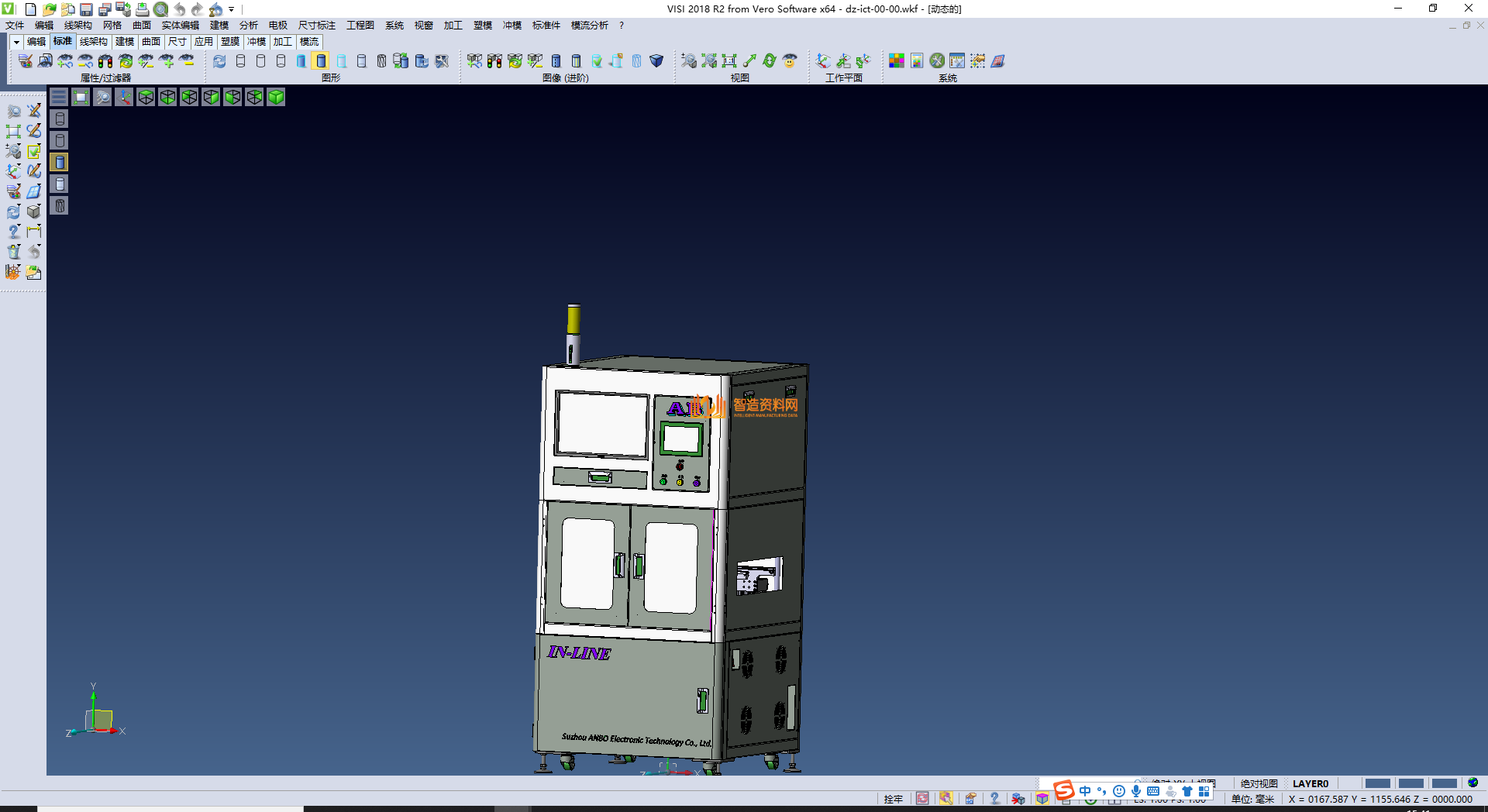Image resolution: width=1488 pixels, height=812 pixels.
Task: Switch to the 建模 toolbar tab
Action: click(x=125, y=42)
